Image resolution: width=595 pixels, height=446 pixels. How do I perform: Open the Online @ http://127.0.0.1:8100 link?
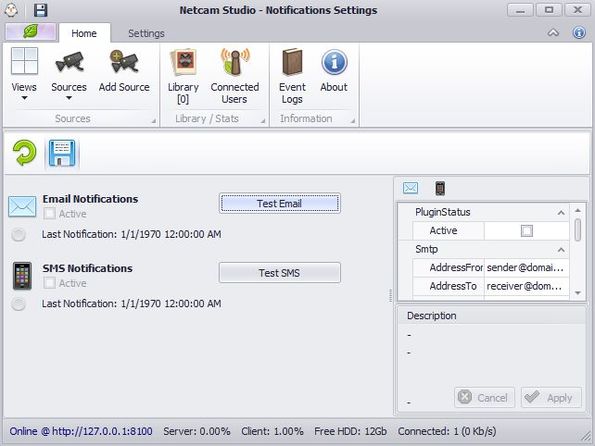81,432
